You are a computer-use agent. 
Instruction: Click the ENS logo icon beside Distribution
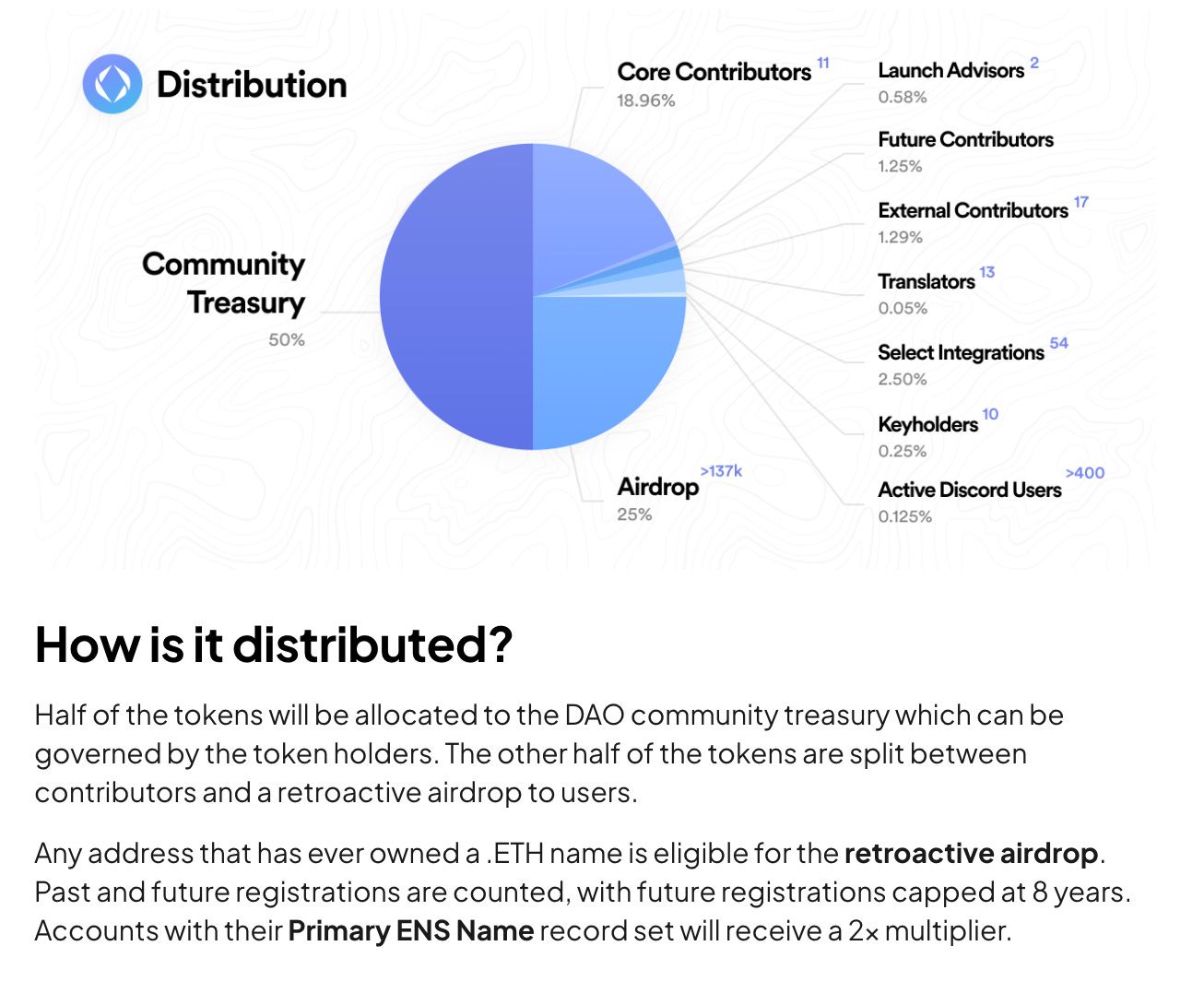pos(112,84)
